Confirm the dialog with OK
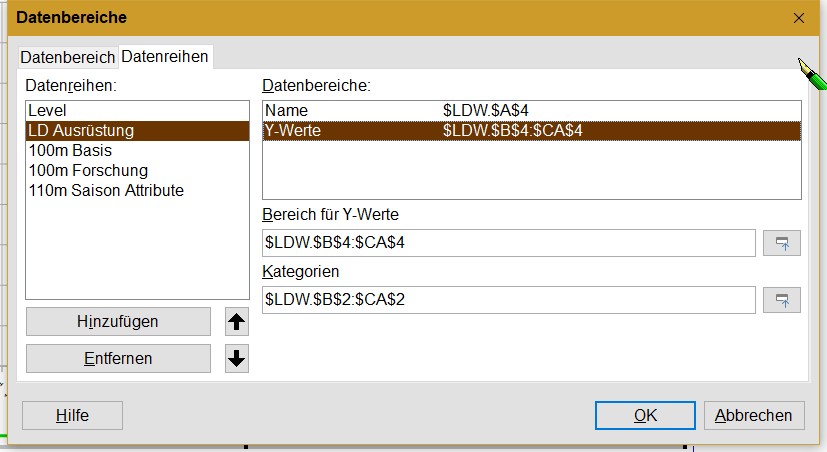Image resolution: width=827 pixels, height=452 pixels. tap(645, 416)
